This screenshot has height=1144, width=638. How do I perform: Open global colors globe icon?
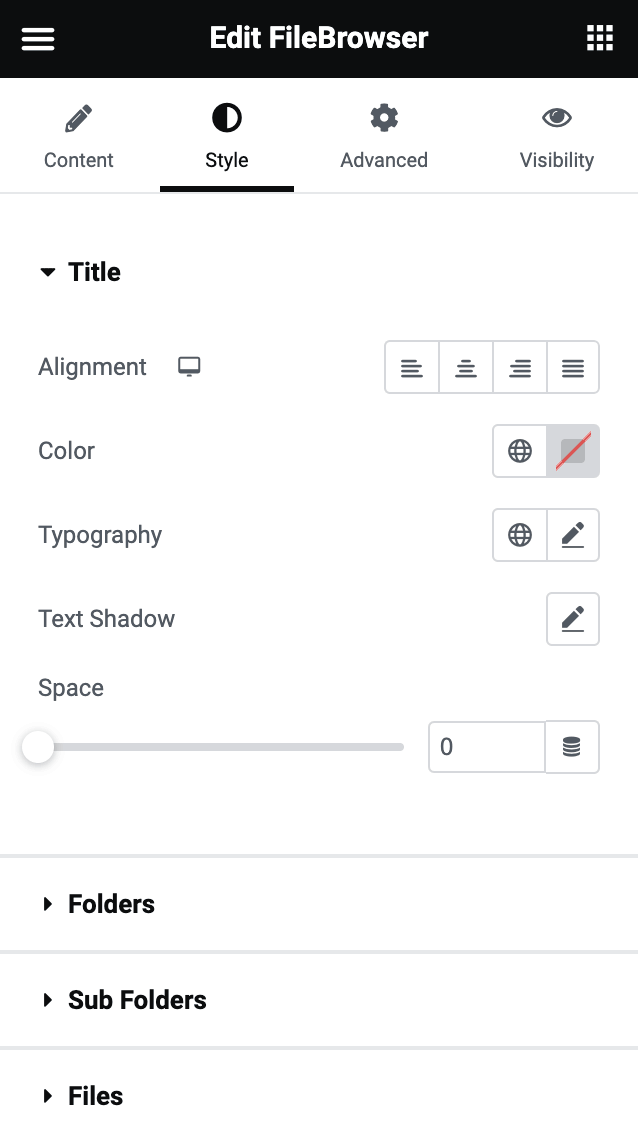point(520,451)
